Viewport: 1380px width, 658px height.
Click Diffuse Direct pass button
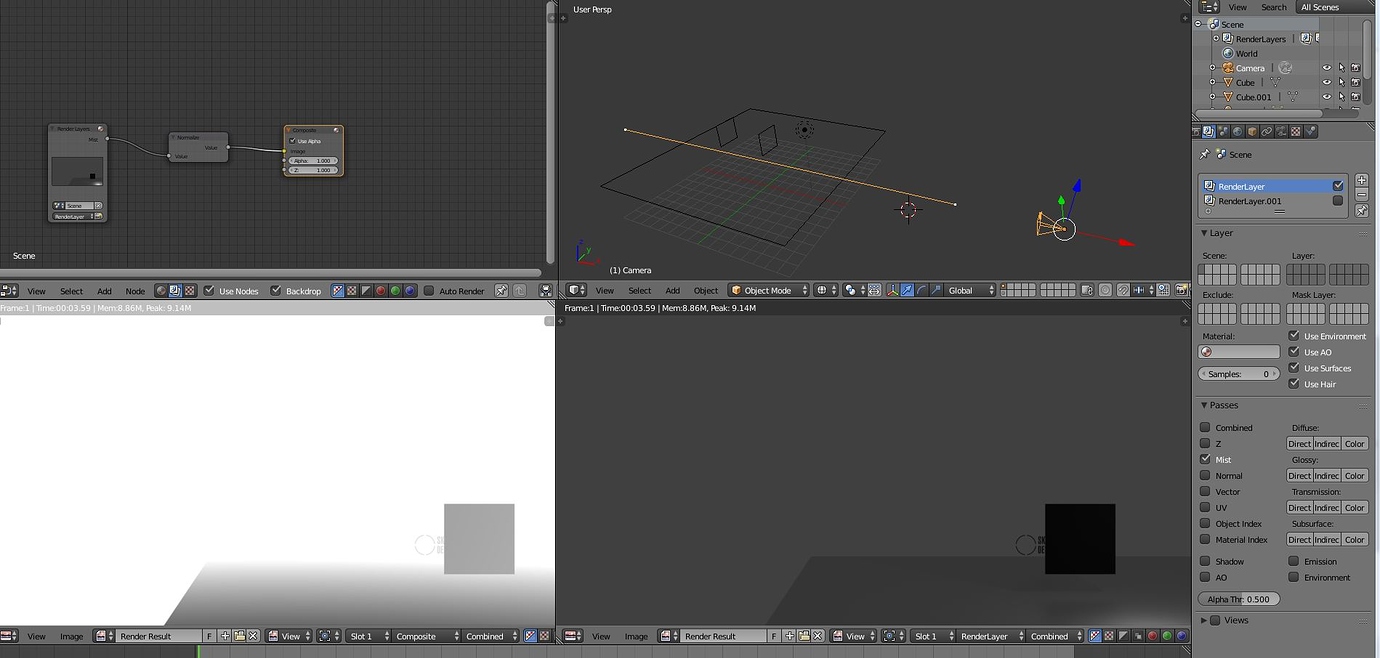tap(1299, 443)
